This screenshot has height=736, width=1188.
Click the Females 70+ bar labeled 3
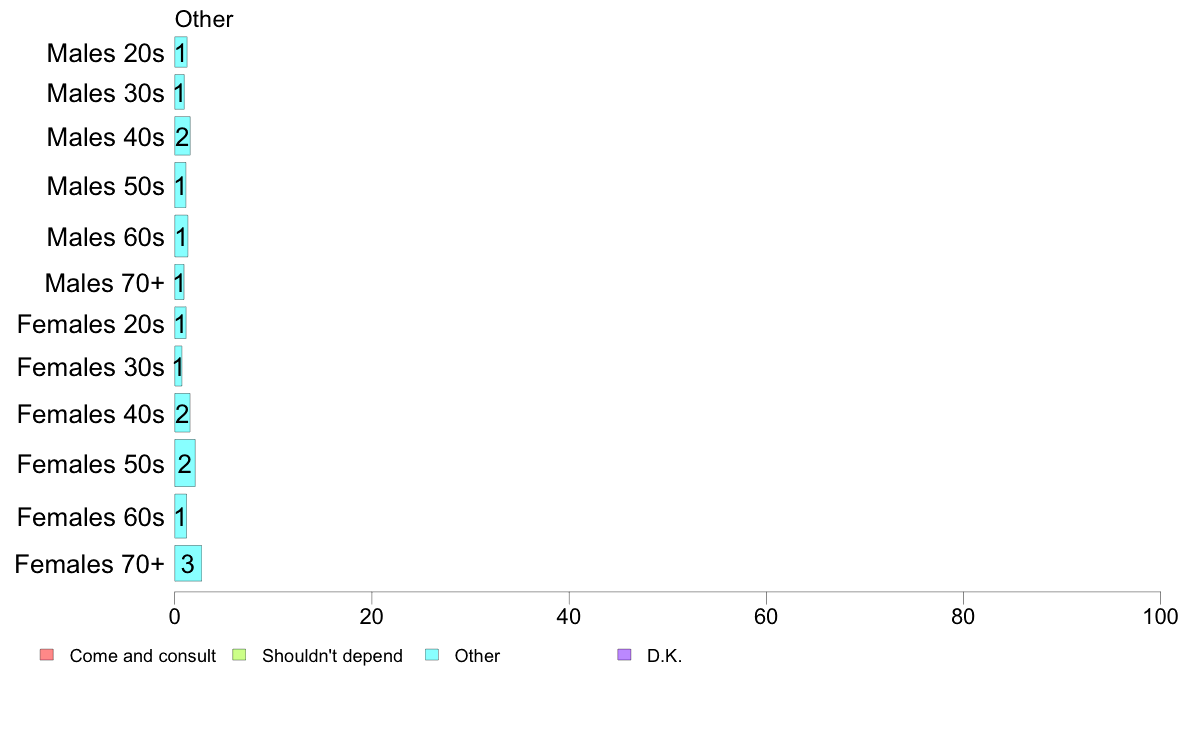click(x=188, y=563)
